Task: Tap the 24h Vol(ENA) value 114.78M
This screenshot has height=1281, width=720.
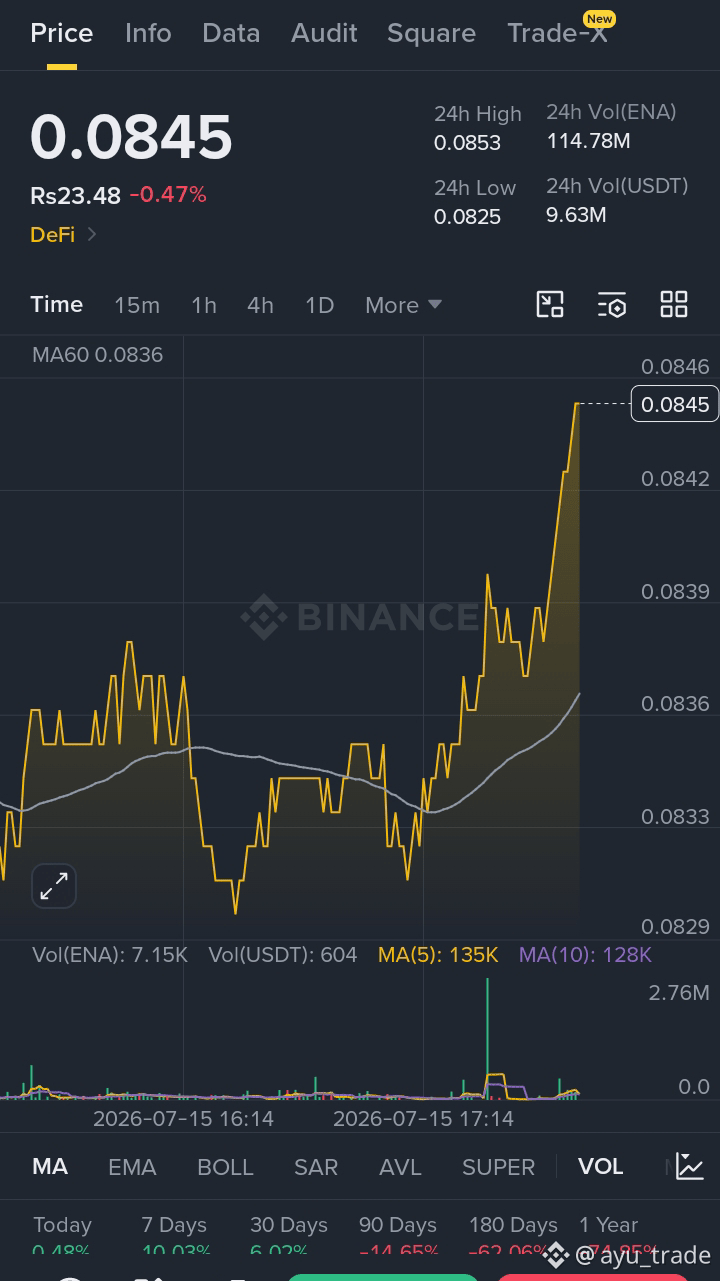Action: [588, 141]
